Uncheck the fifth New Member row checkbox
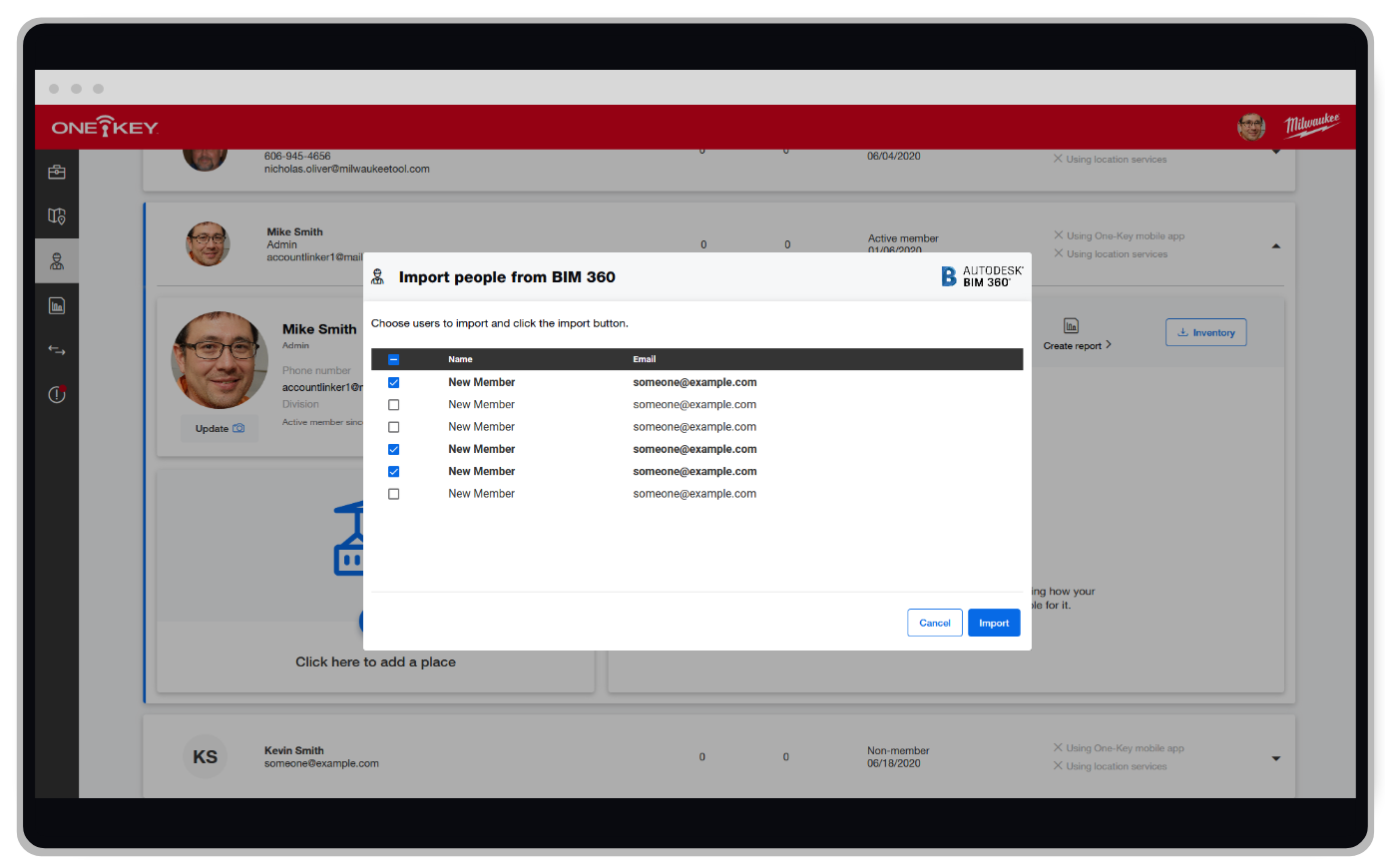This screenshot has width=1385, height=868. [393, 472]
